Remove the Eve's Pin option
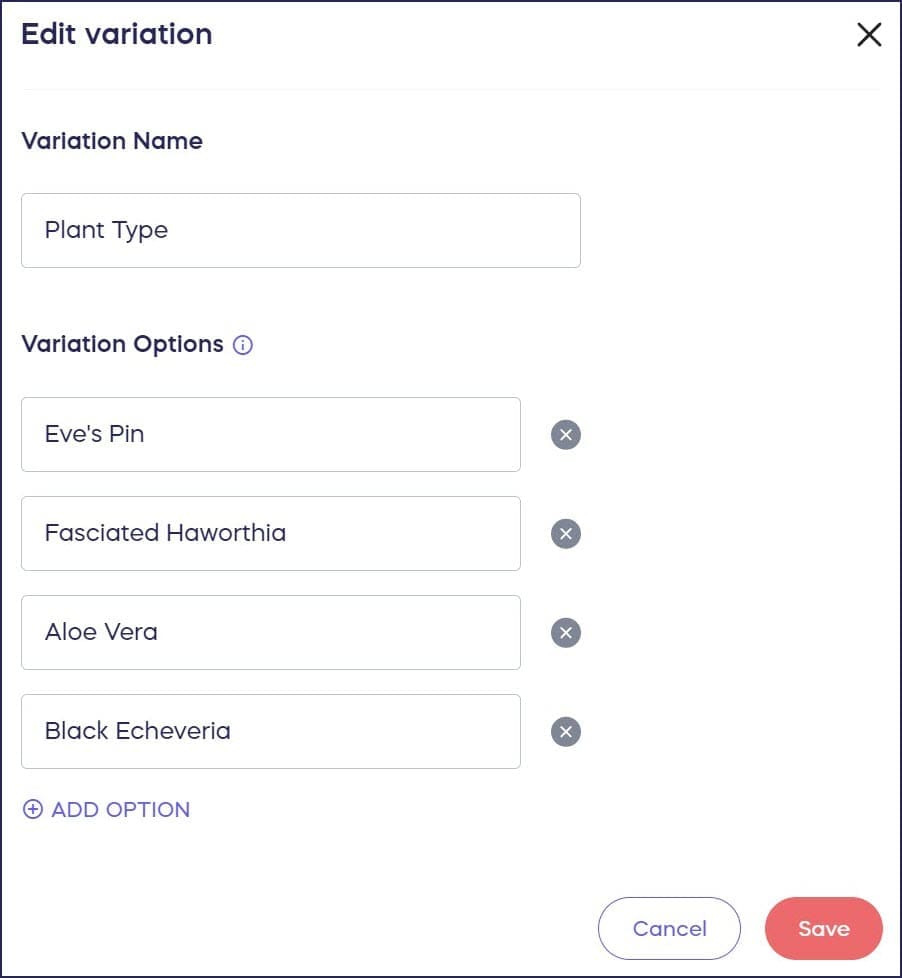The image size is (902, 978). [565, 435]
